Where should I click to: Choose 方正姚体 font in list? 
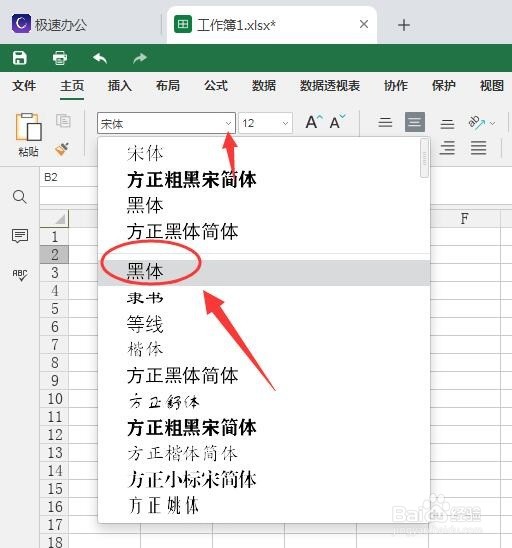[264, 505]
